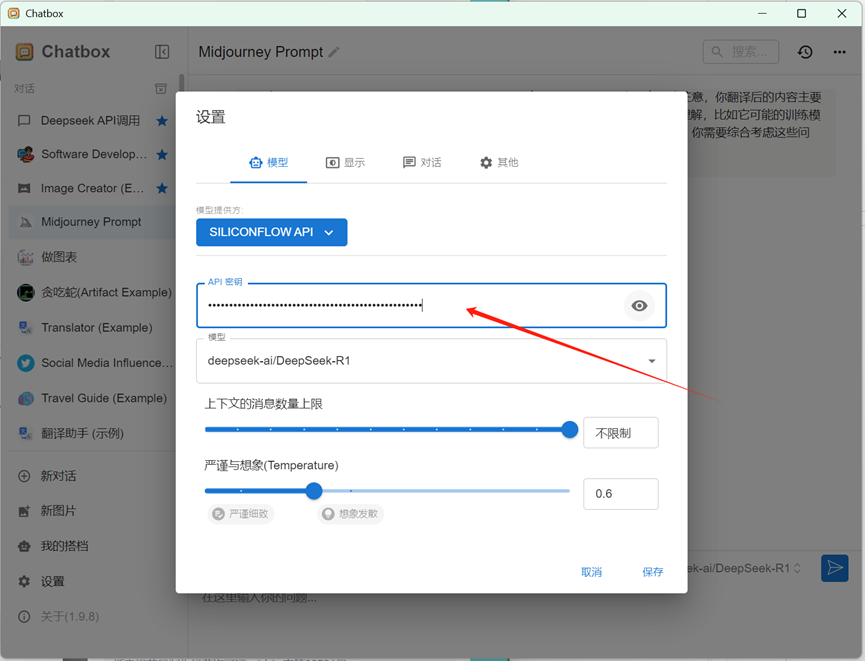Click 新对话 plus icon
Screen dimensions: 865x661
[x=24, y=476]
